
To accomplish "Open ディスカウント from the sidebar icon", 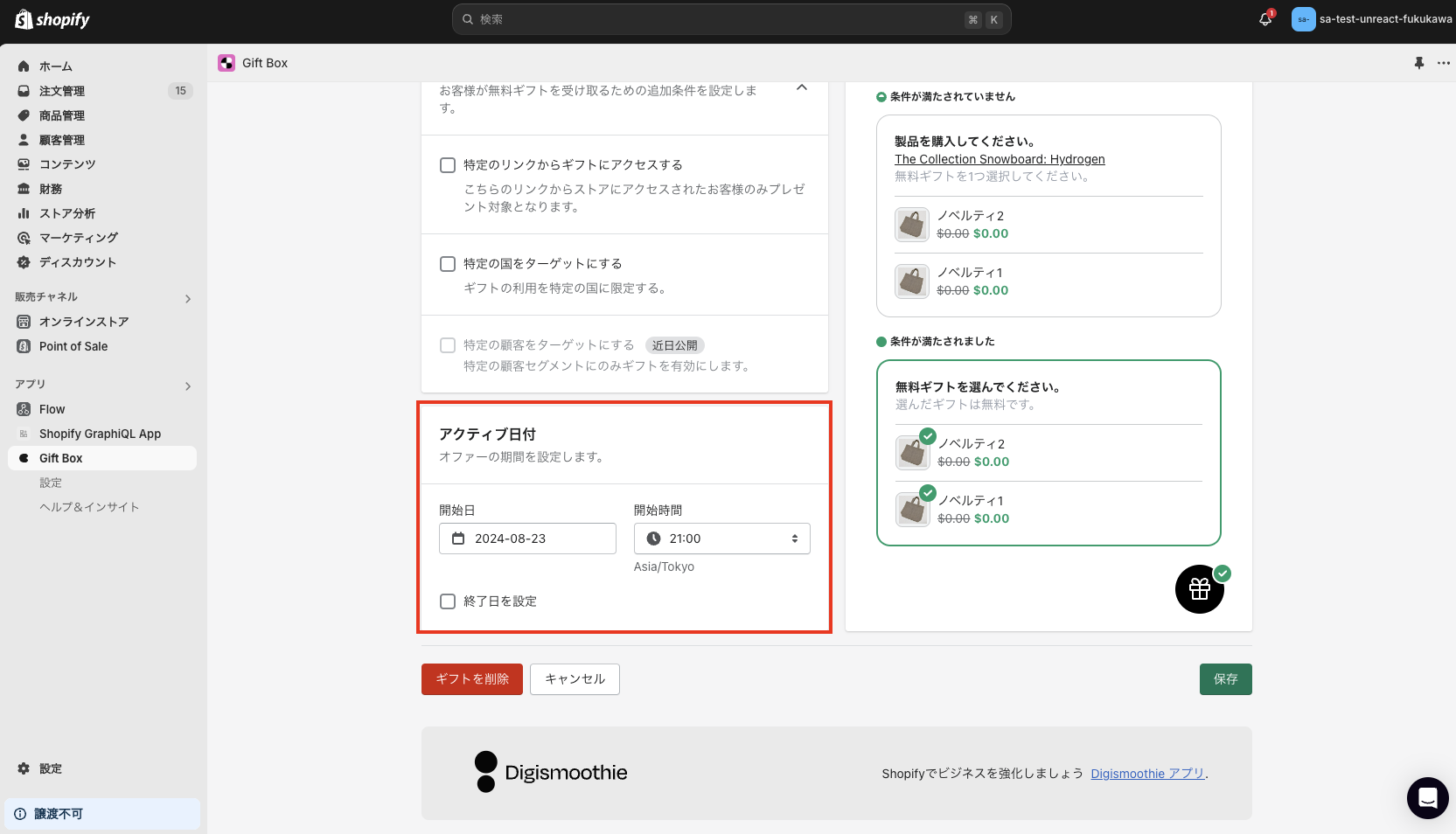I will coord(23,262).
